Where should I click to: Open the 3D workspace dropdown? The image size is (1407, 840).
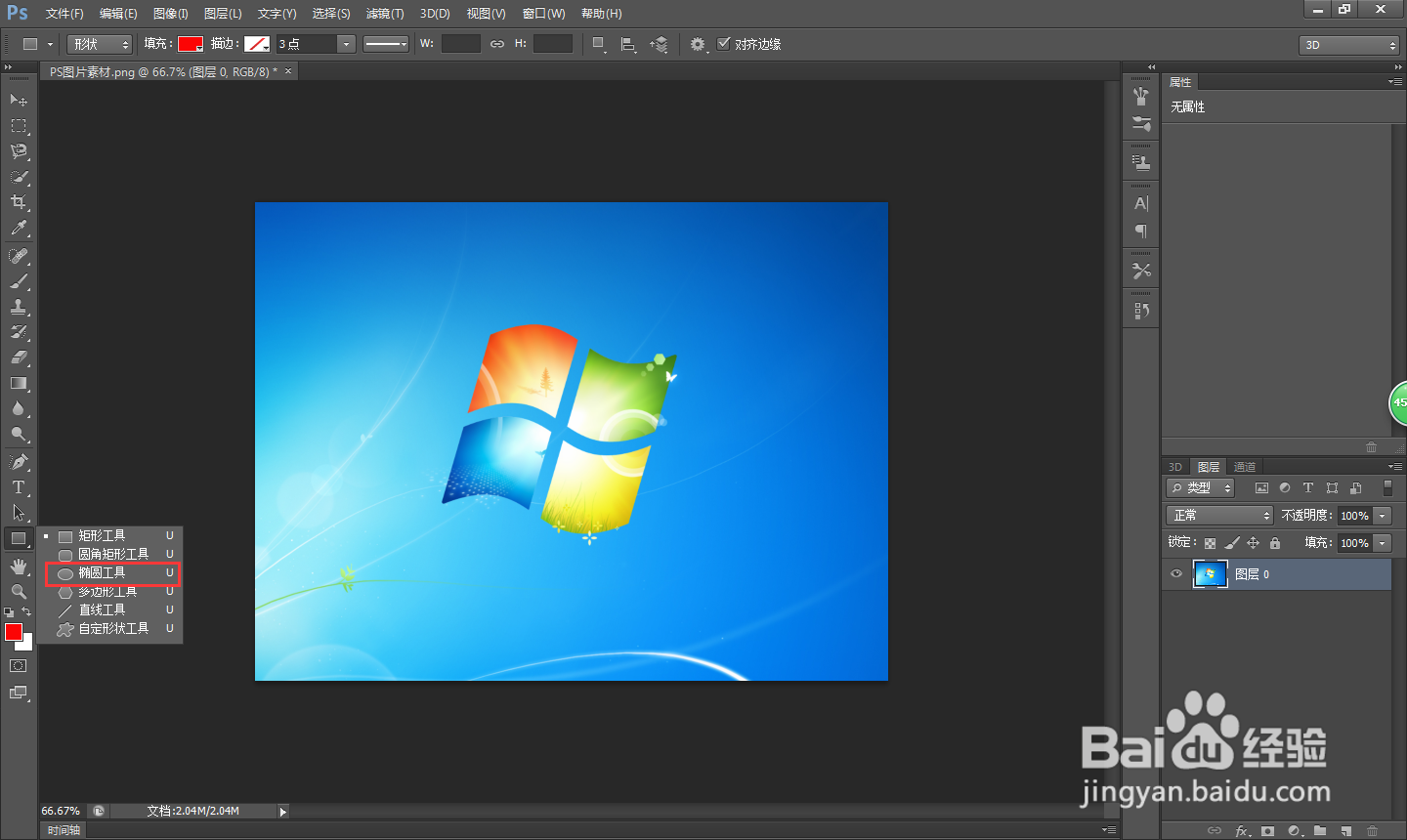[1349, 45]
